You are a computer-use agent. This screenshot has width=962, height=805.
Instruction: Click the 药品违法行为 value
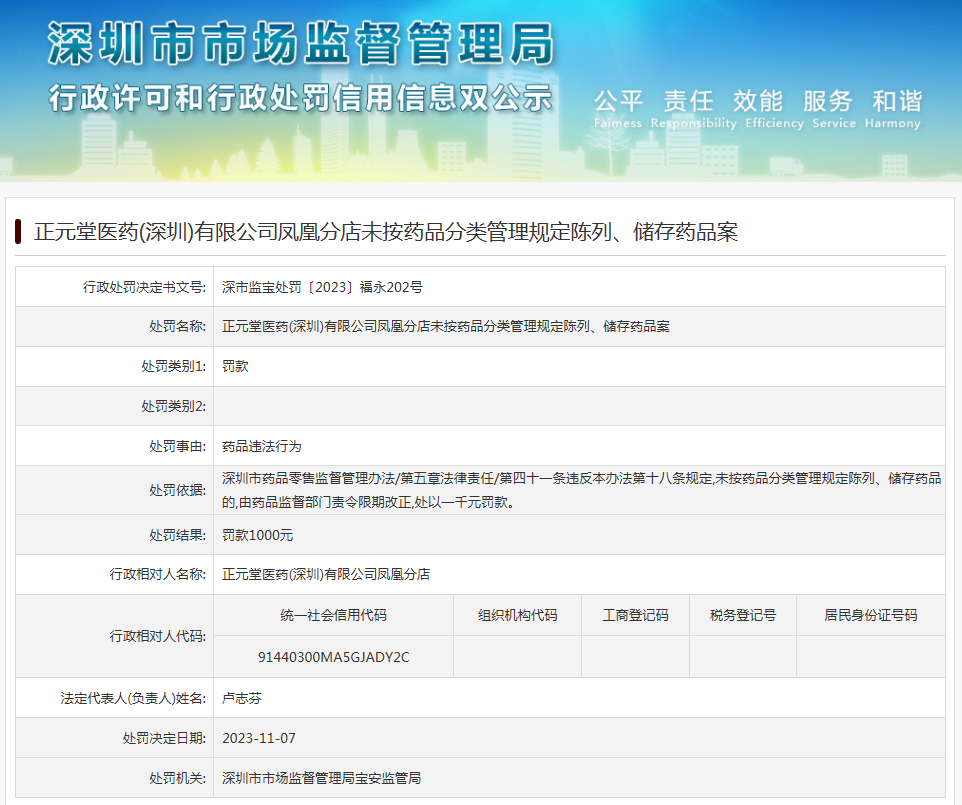(261, 446)
